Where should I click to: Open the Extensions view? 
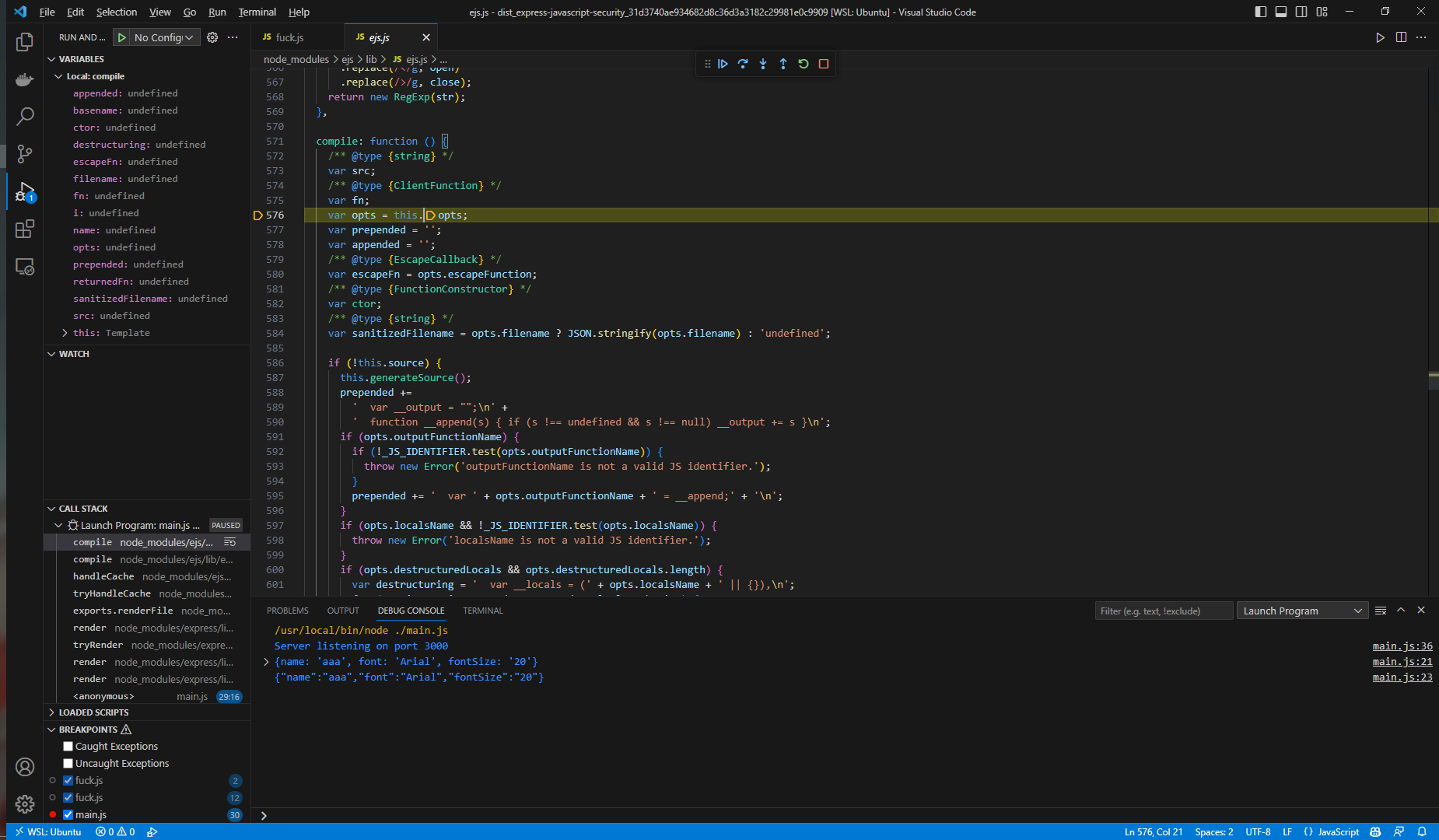tap(25, 229)
